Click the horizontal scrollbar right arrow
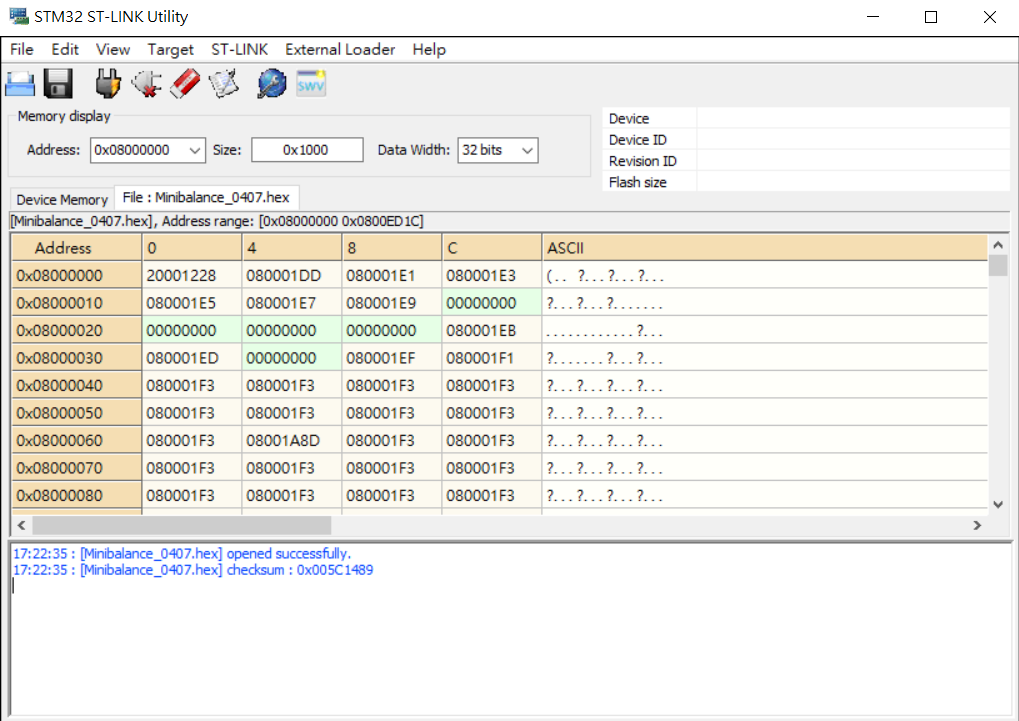1019x721 pixels. coord(977,525)
